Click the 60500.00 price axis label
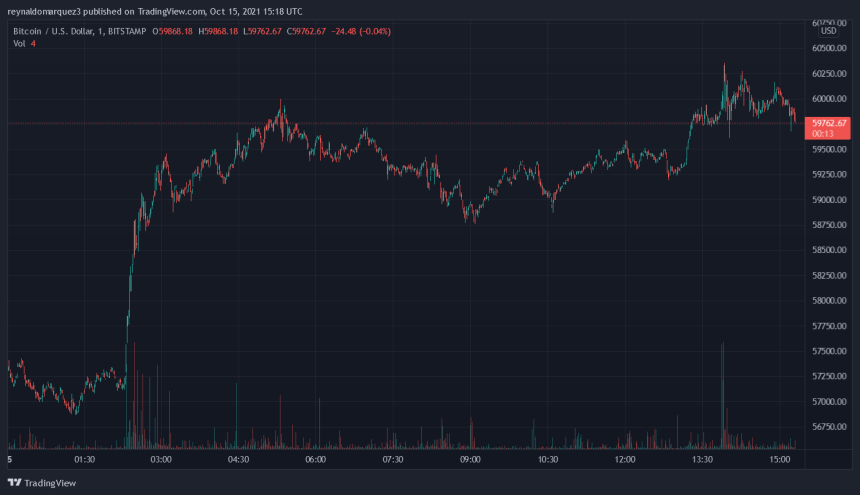 coord(829,48)
